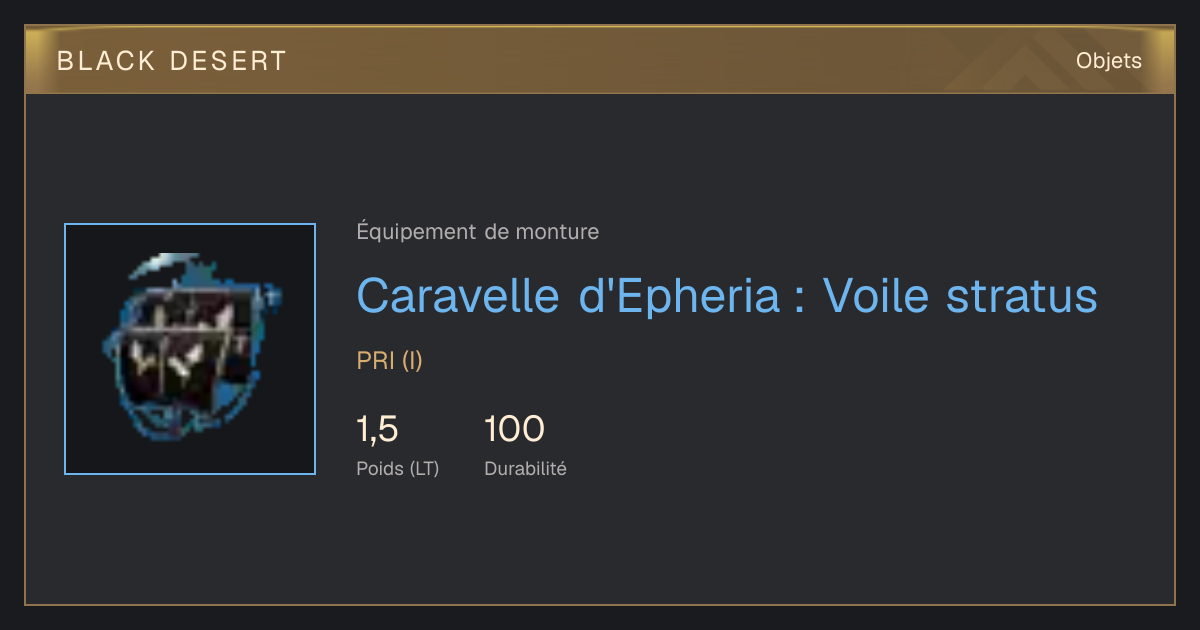Click the words "Voile stratus" in the title
The width and height of the screenshot is (1200, 630).
pyautogui.click(x=960, y=296)
